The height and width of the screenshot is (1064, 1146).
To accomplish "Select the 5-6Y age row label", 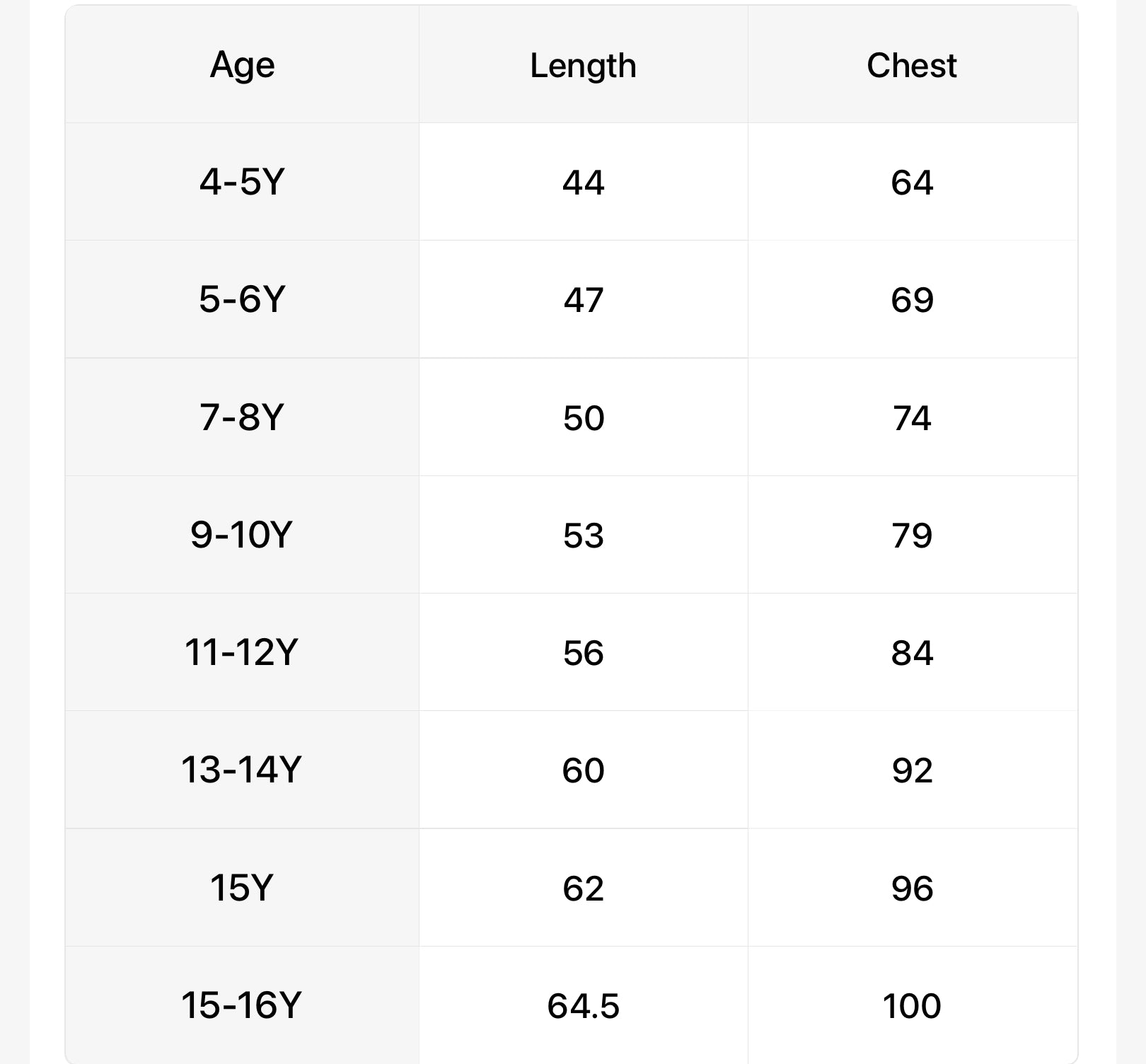I will tap(242, 299).
